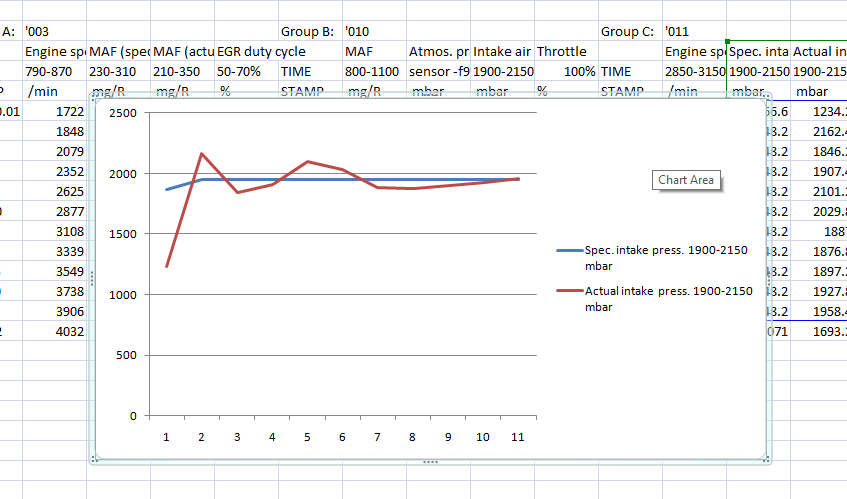Click the 11 label on horizontal axis
Screen dimensions: 847x499
click(x=518, y=437)
